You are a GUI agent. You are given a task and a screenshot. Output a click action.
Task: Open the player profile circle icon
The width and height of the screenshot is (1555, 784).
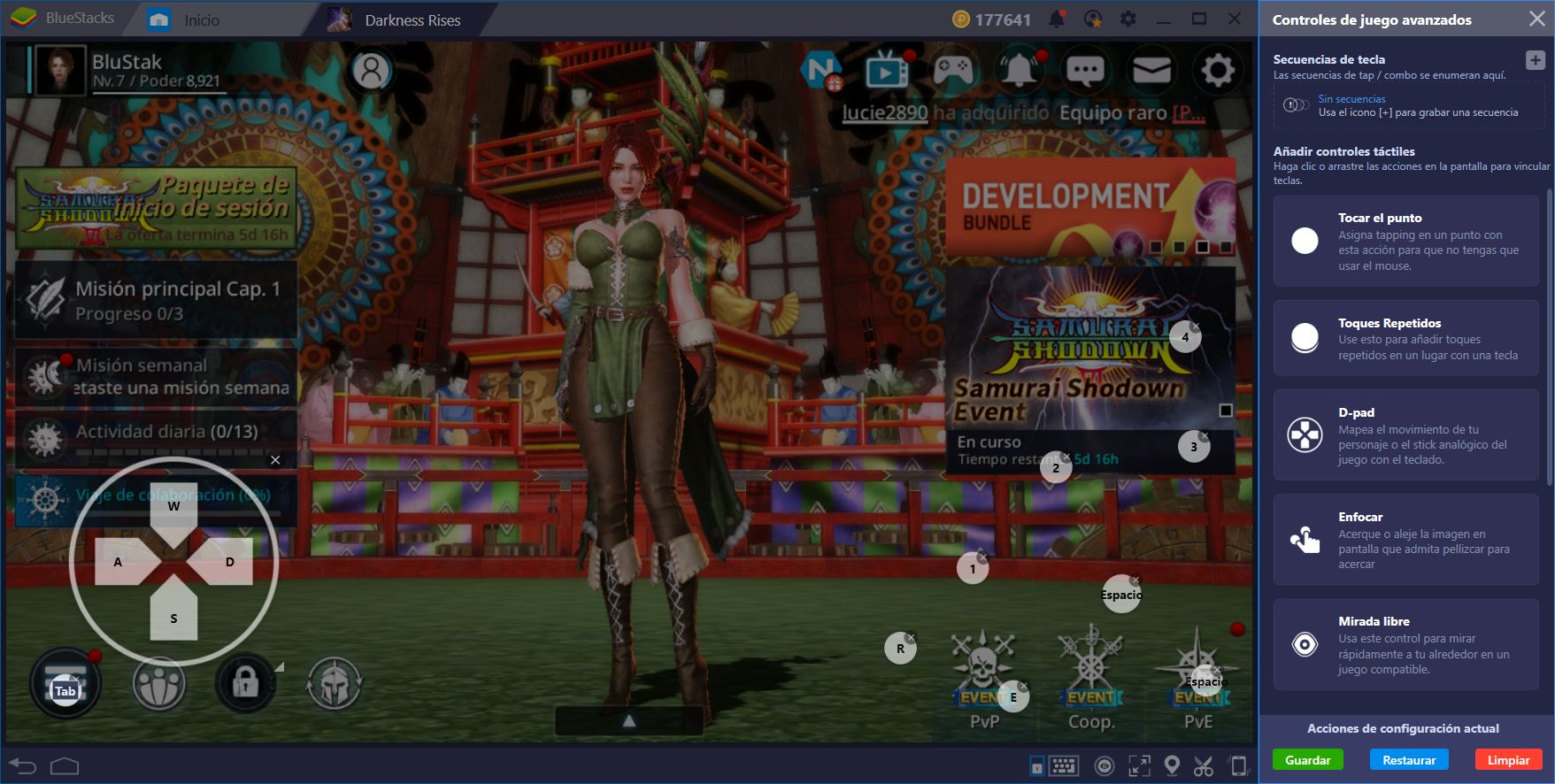pos(372,70)
